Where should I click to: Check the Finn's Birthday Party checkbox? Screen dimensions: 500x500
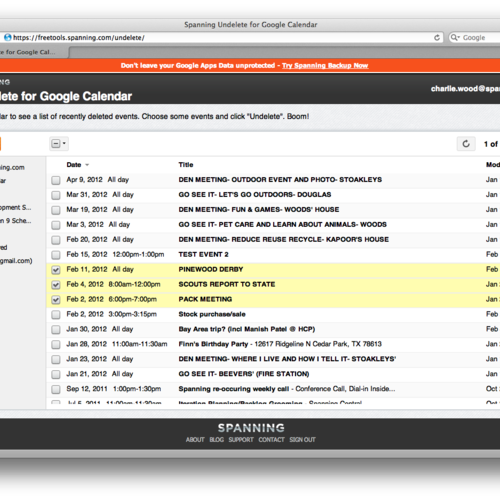(x=56, y=345)
